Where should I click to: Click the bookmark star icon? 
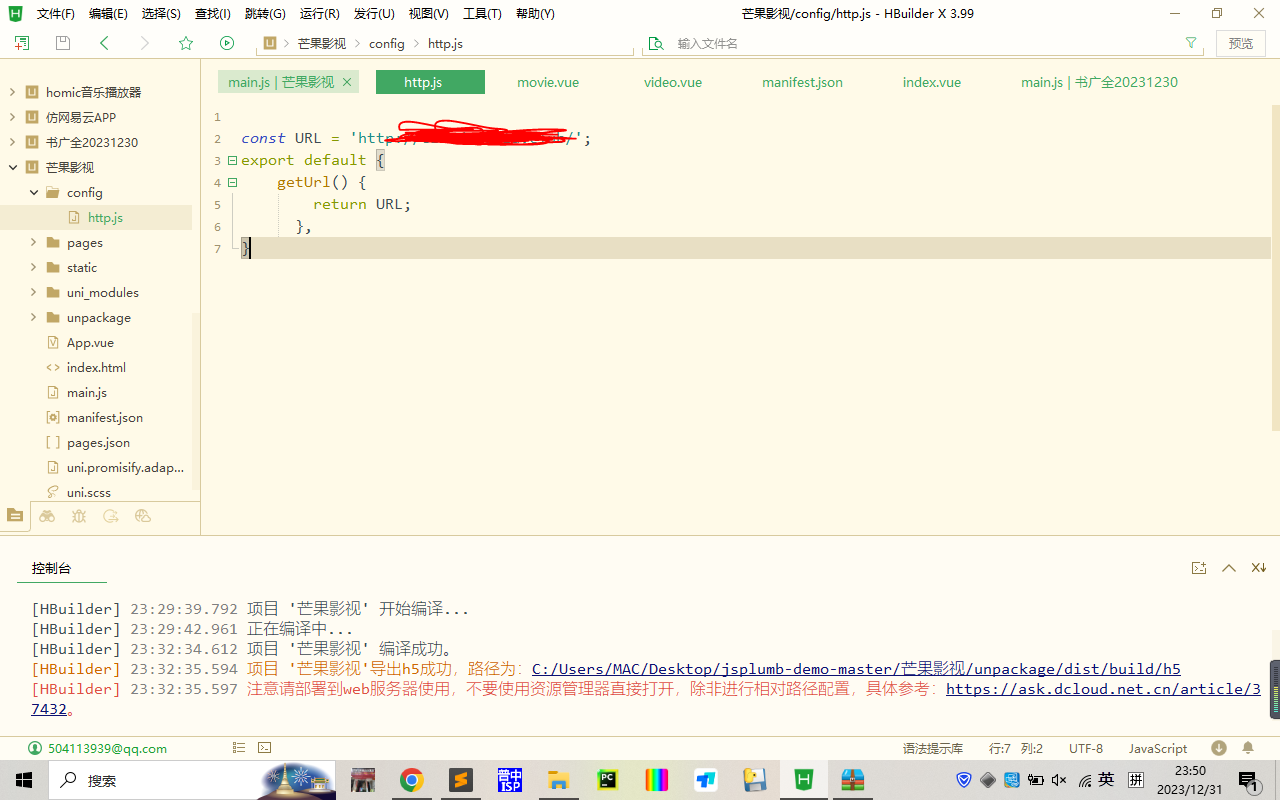click(186, 43)
